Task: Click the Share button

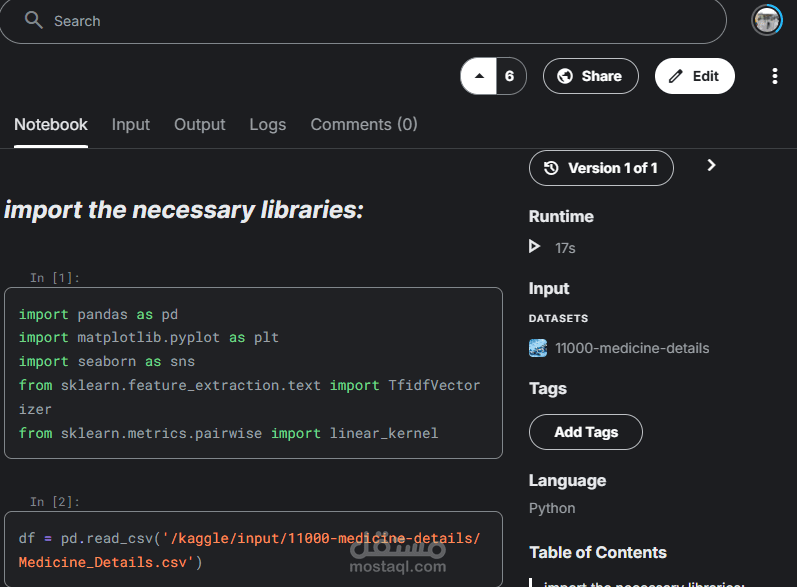Action: point(591,76)
